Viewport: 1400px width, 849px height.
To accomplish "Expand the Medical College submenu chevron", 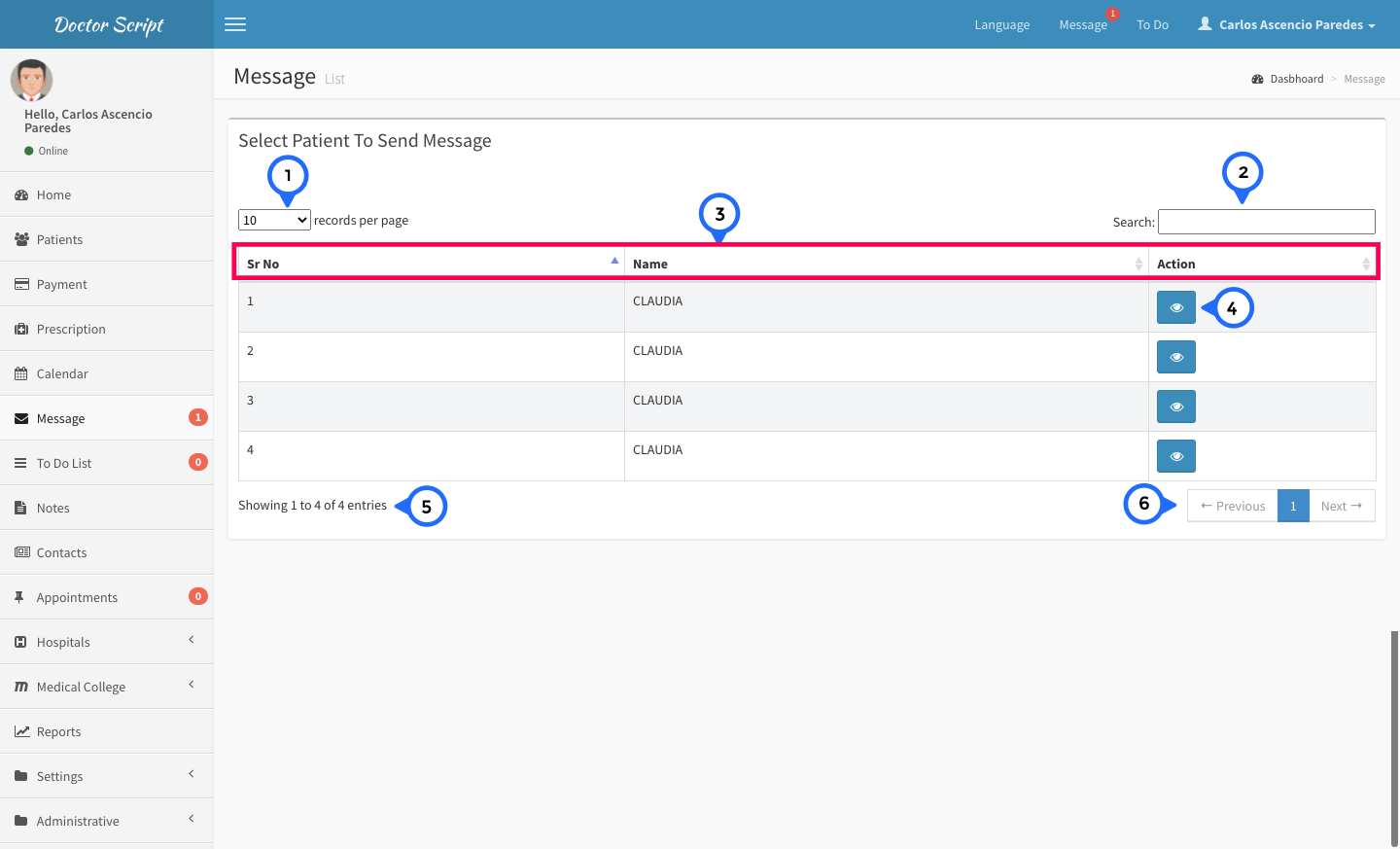I will [192, 685].
